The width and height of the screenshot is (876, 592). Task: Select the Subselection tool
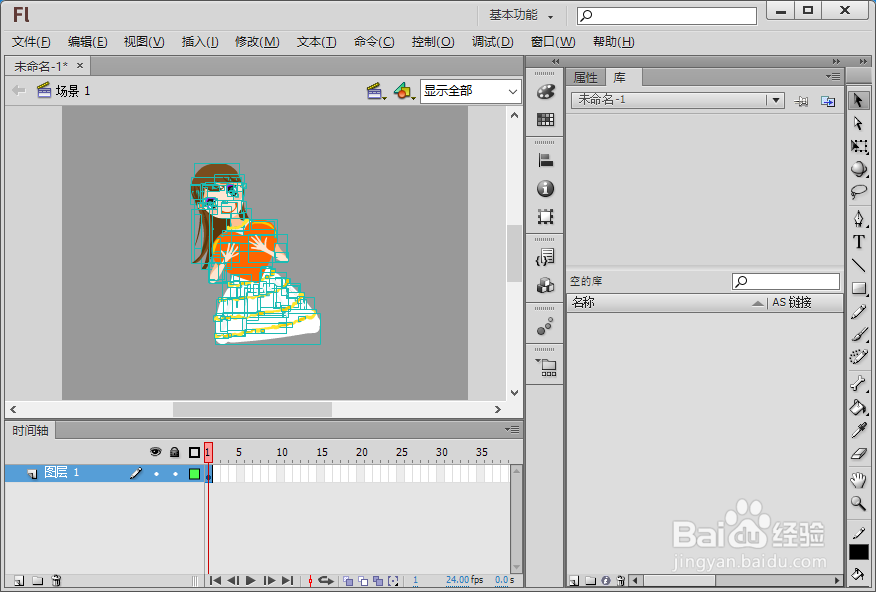click(x=859, y=123)
